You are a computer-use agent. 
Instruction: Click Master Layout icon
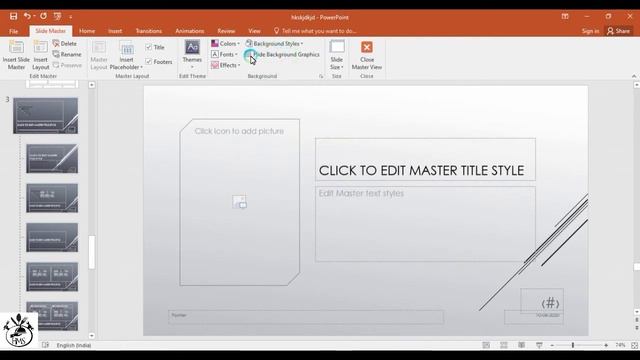point(99,55)
